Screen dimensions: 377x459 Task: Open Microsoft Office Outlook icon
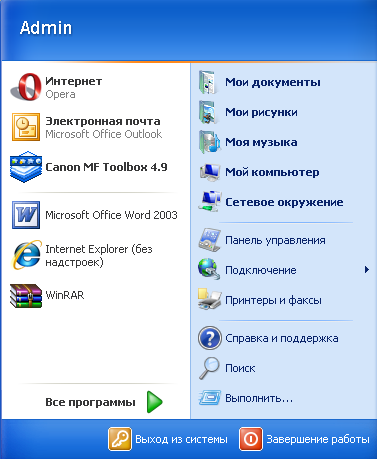(x=26, y=127)
